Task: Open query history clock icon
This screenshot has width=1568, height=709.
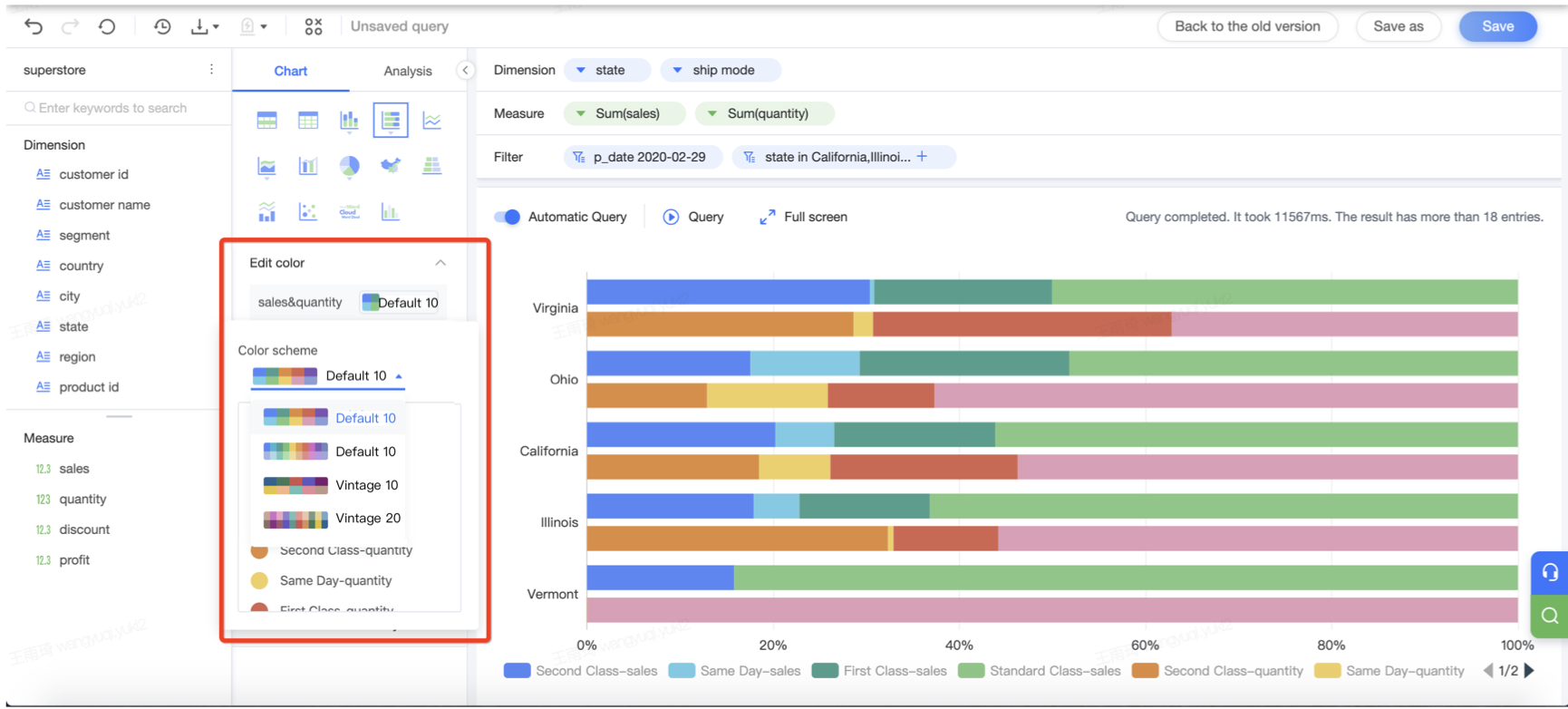Action: point(162,26)
